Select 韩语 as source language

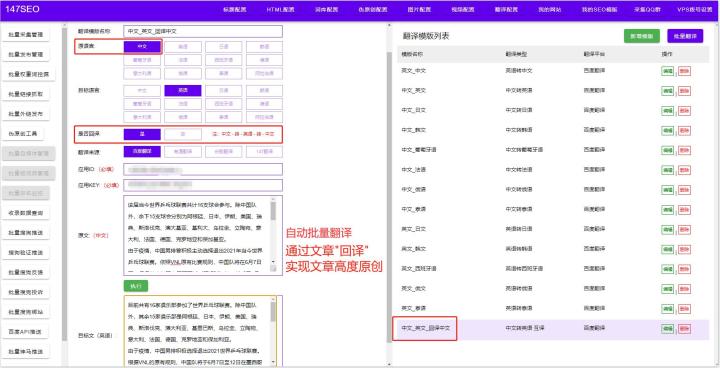tap(264, 46)
